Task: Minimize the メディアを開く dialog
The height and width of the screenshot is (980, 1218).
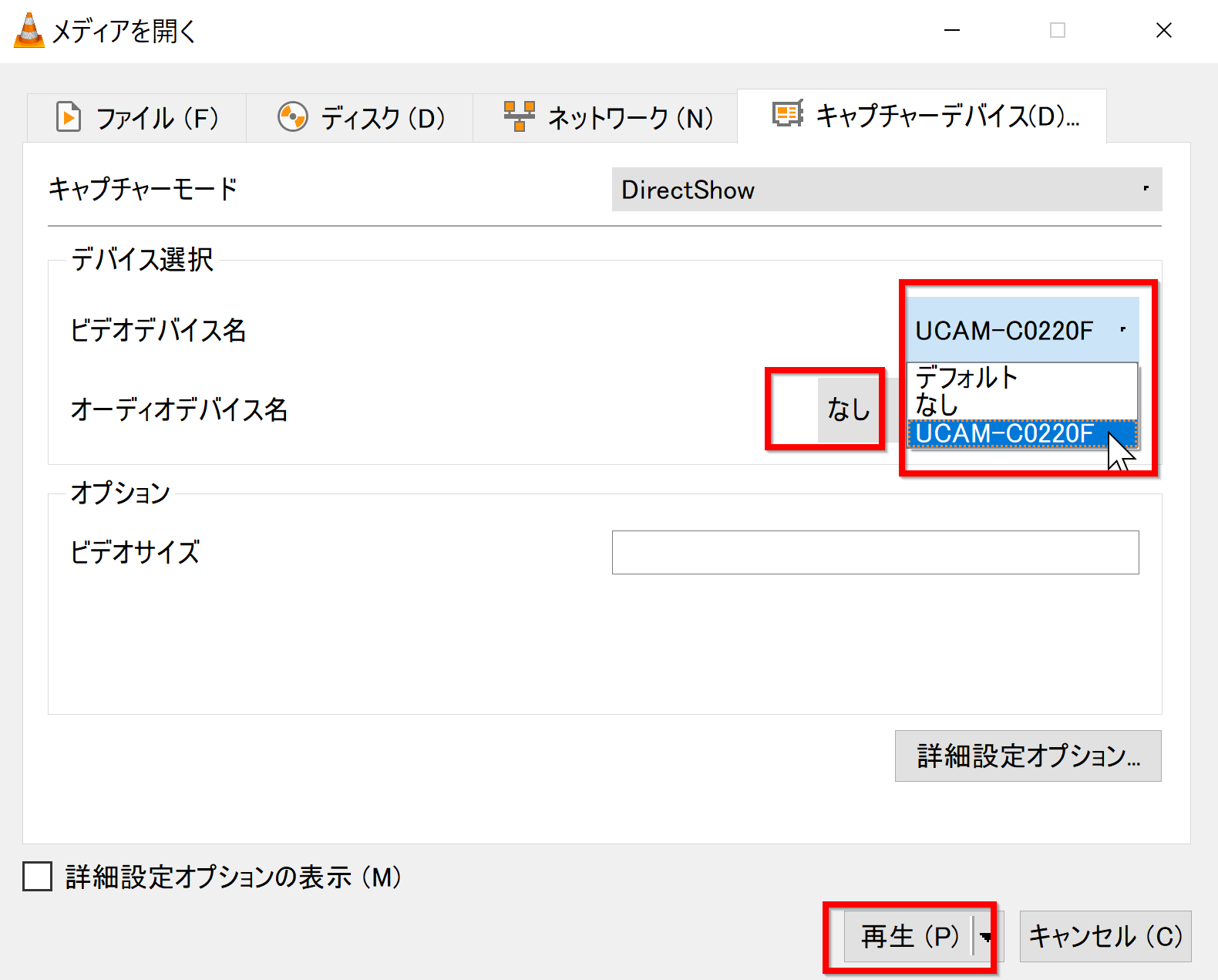Action: click(952, 30)
